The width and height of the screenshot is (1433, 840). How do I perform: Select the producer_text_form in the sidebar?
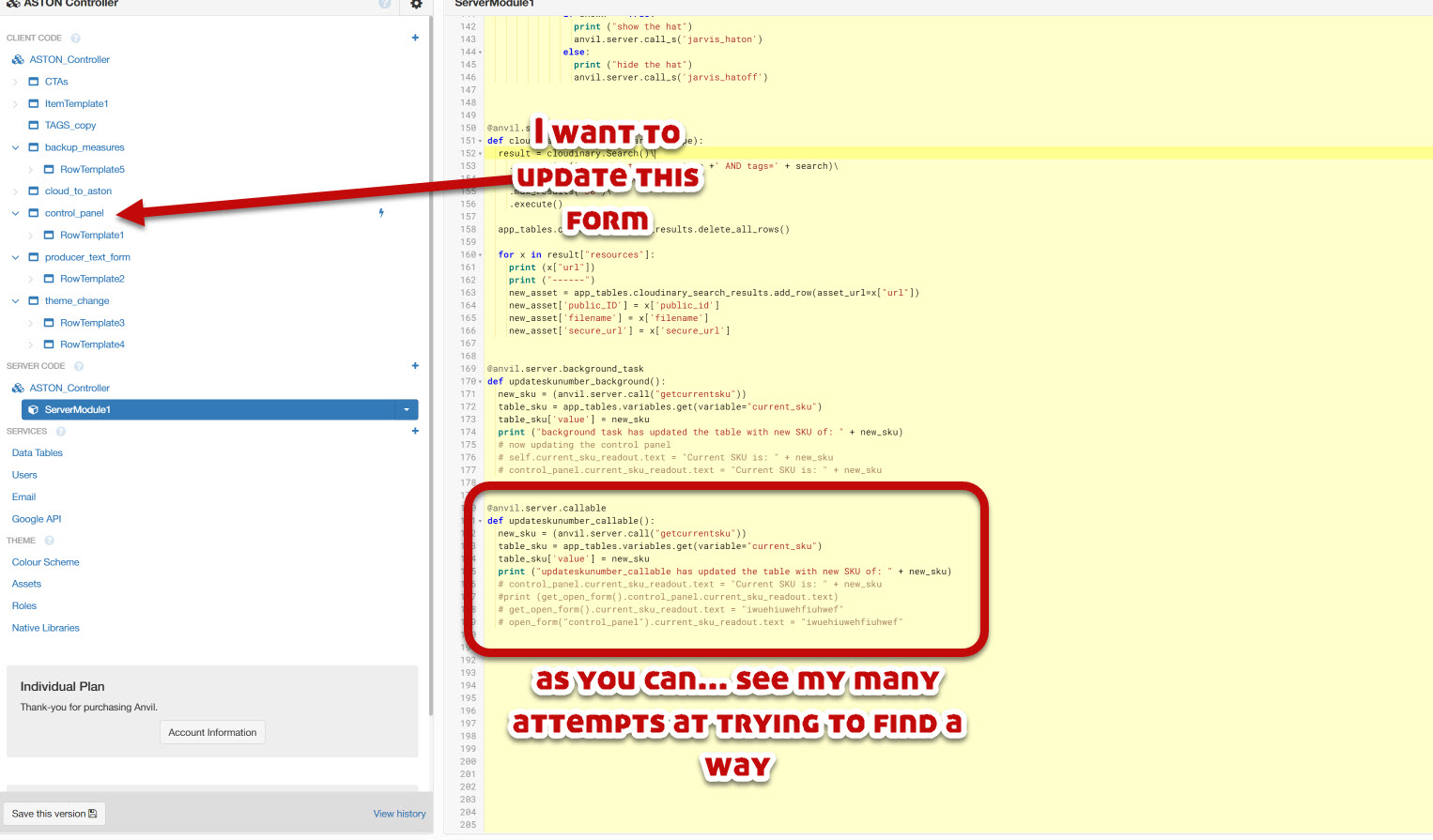(x=86, y=256)
